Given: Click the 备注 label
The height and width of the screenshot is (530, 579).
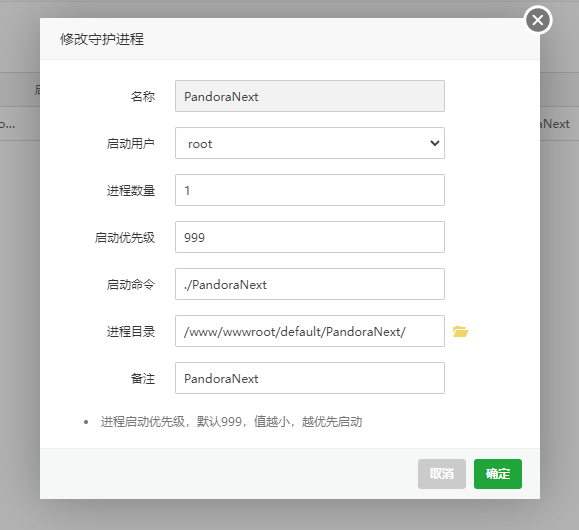Looking at the screenshot, I should 143,379.
